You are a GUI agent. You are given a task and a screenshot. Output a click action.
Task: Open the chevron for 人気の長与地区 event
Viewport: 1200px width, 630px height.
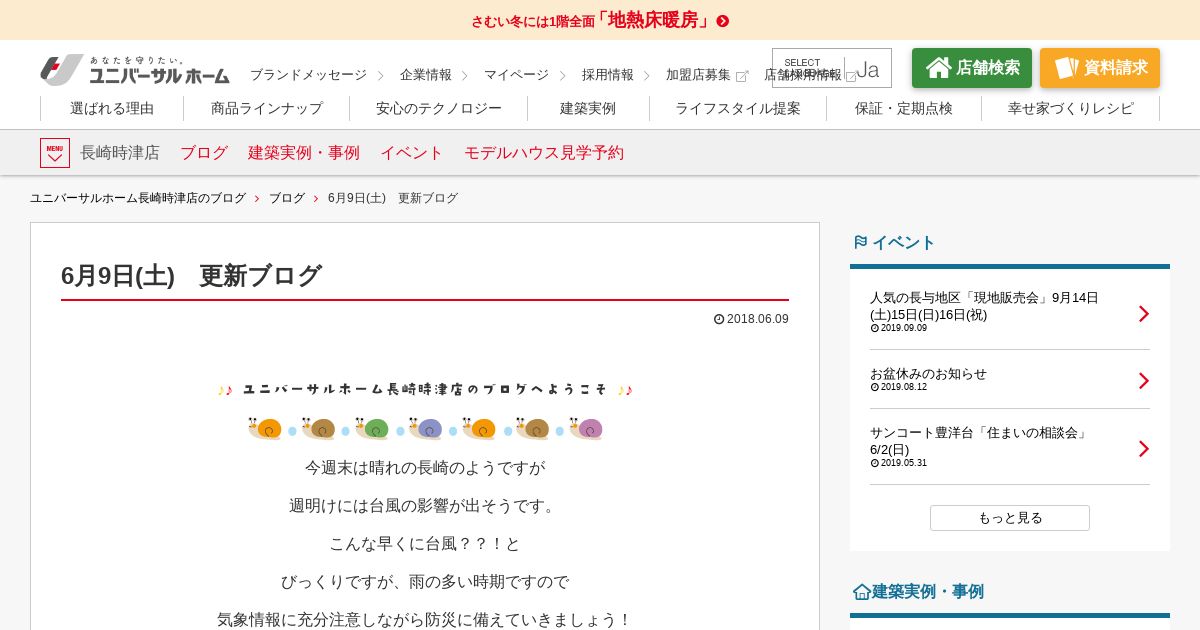[1144, 314]
